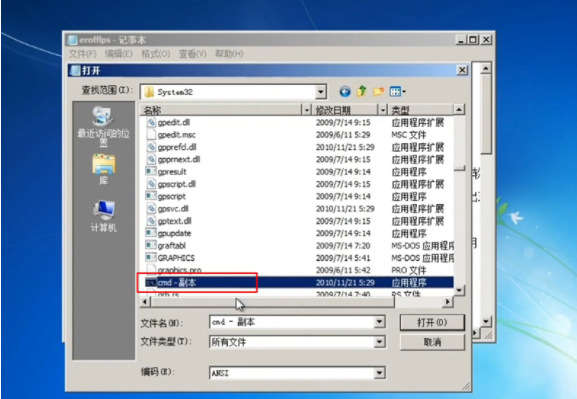
Task: Close the 打开 dialog
Action: pyautogui.click(x=462, y=70)
